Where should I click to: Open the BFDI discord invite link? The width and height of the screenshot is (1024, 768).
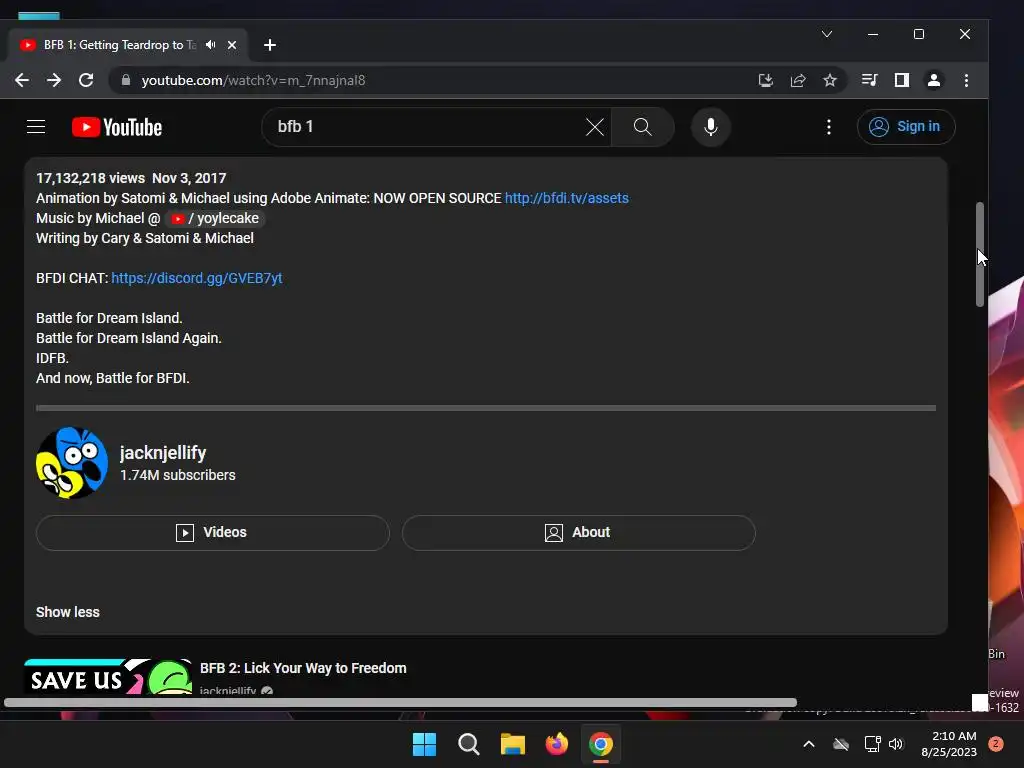pos(197,278)
